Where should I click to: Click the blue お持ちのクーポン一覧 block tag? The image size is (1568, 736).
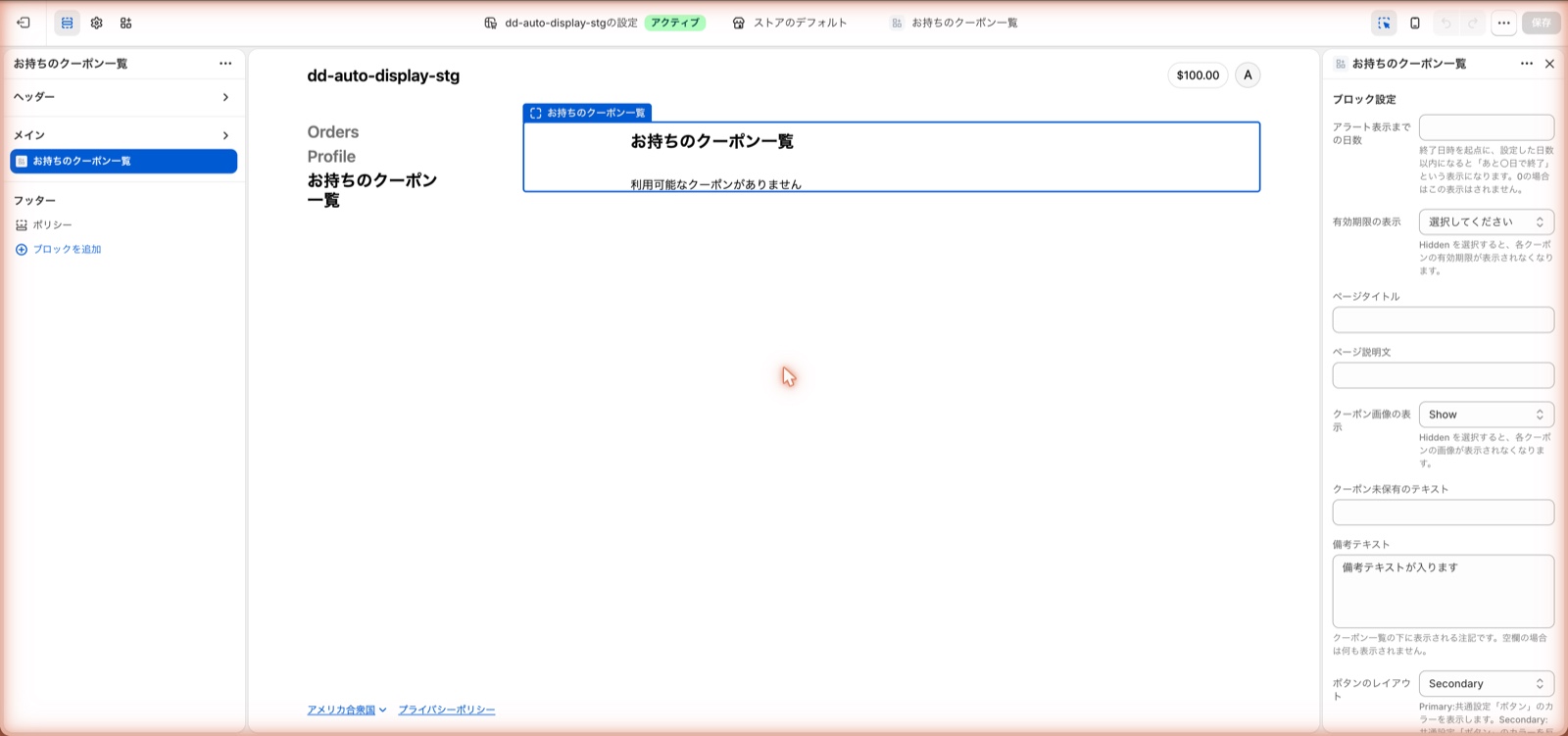(x=587, y=113)
